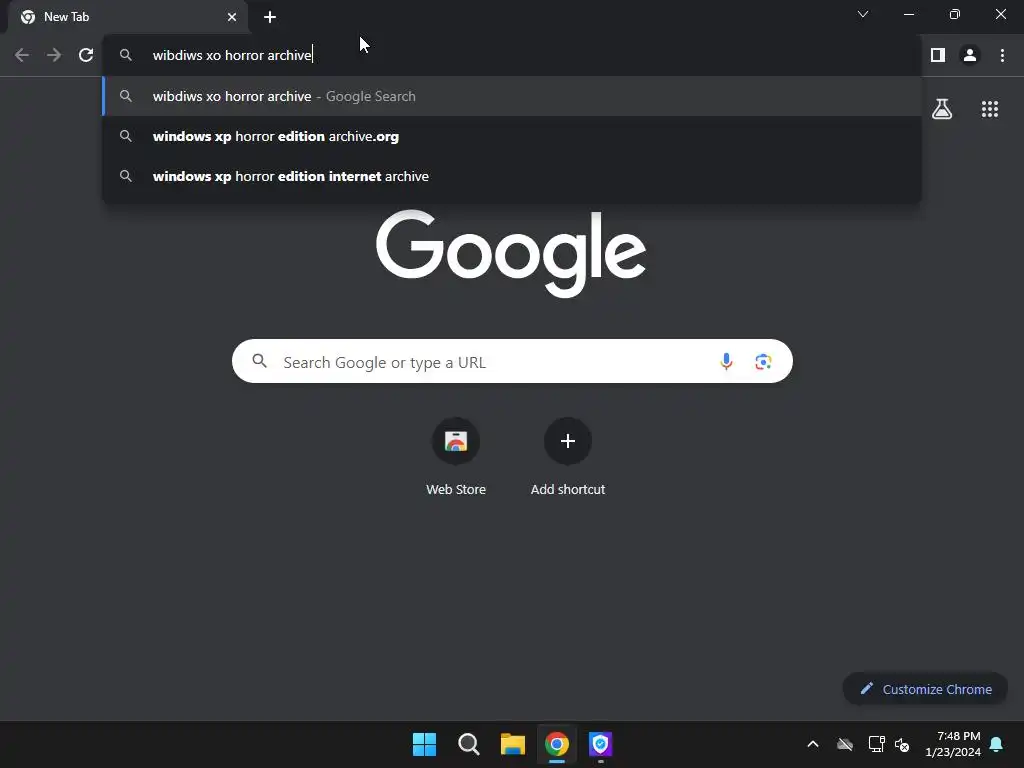
Task: Open the network display tray icon
Action: (x=876, y=744)
